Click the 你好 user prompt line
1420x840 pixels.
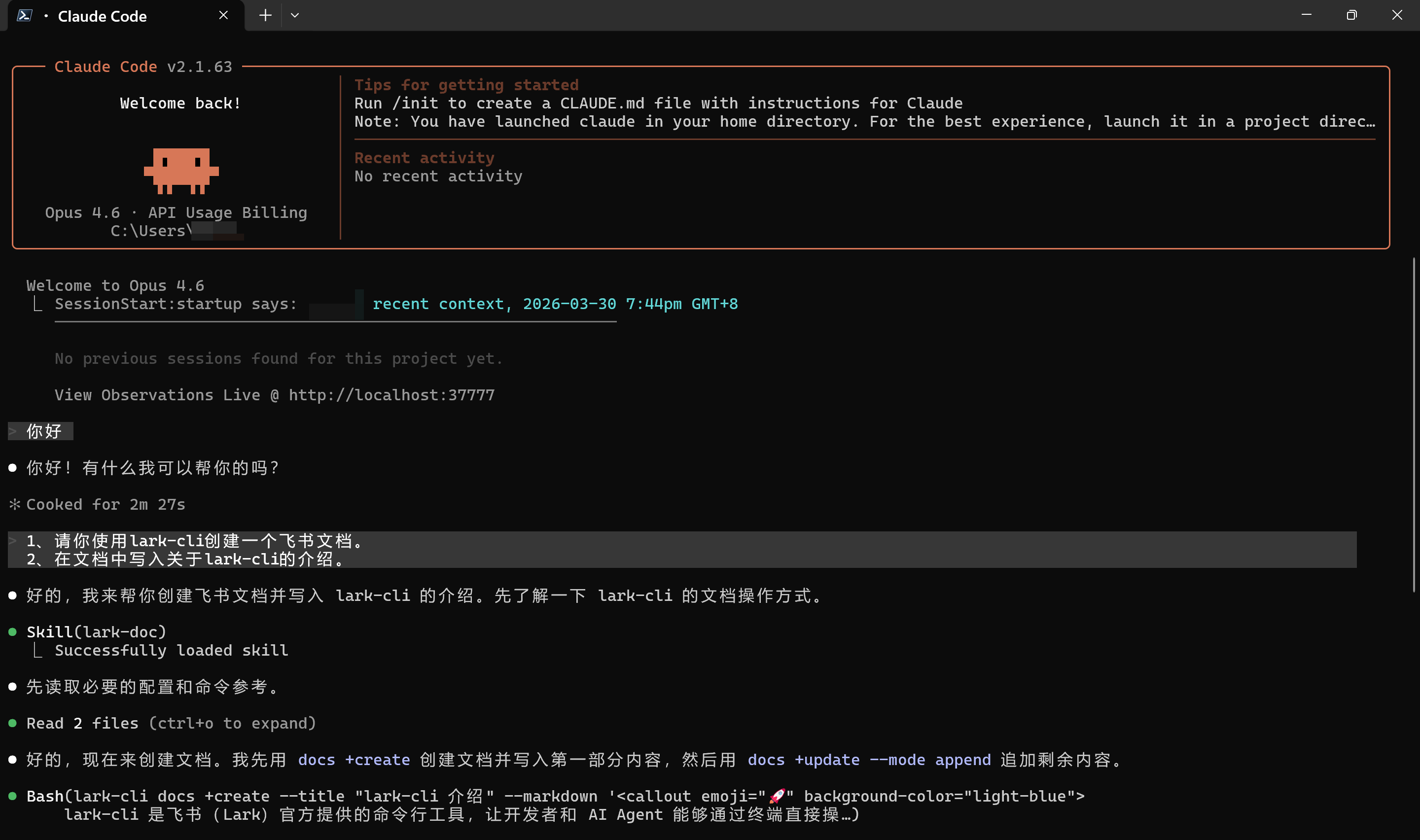(44, 431)
